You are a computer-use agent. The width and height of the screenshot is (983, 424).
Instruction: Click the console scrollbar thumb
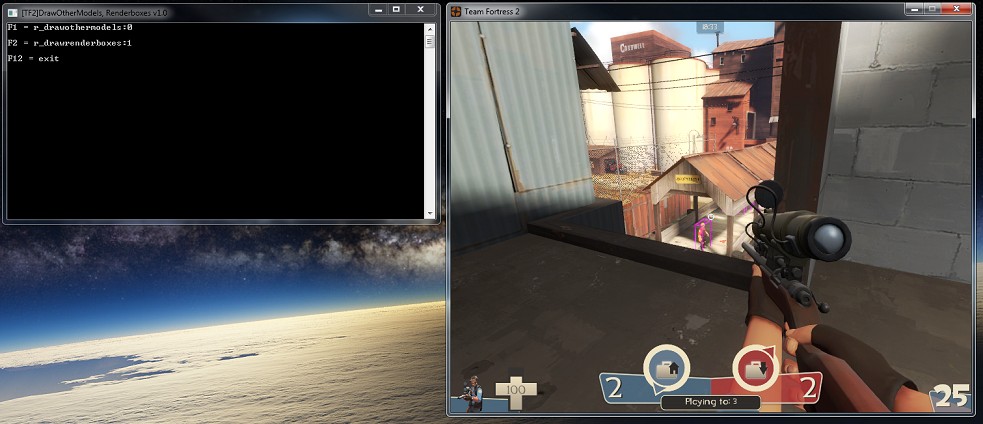pos(429,41)
